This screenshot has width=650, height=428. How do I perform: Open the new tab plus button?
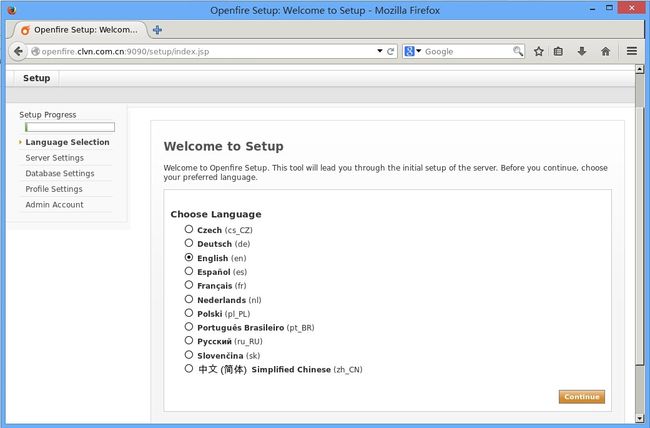[157, 30]
